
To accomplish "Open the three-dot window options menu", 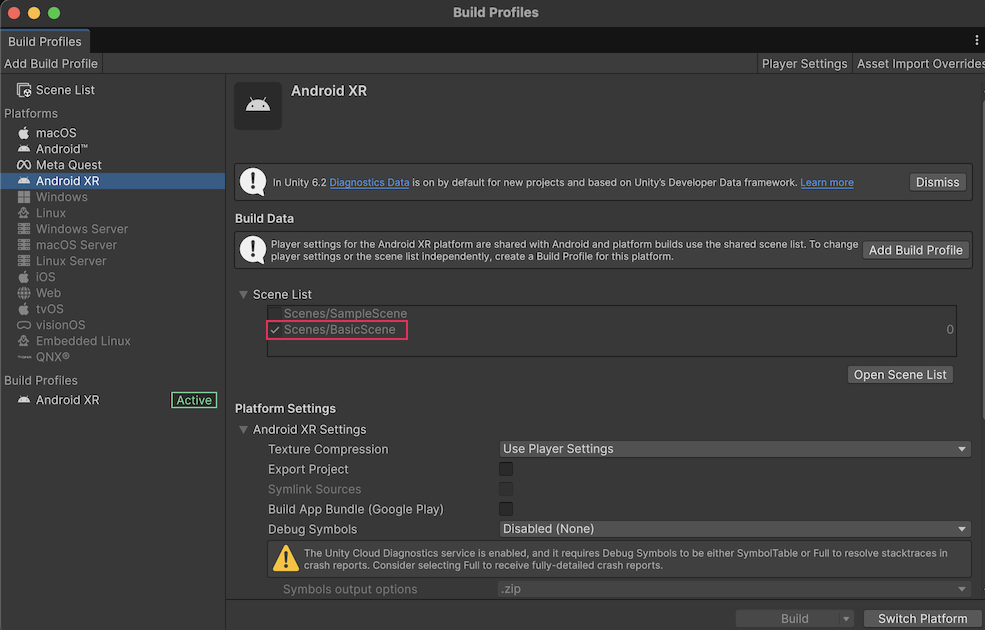I will [x=976, y=40].
